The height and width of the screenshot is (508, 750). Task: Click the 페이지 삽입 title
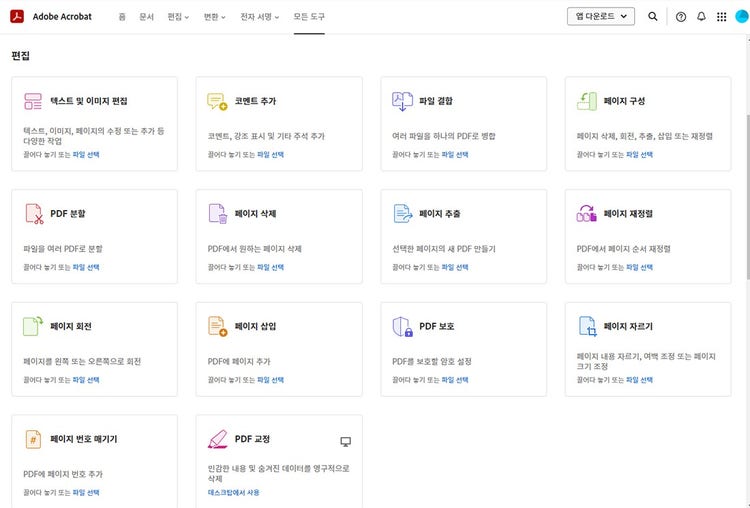coord(255,326)
